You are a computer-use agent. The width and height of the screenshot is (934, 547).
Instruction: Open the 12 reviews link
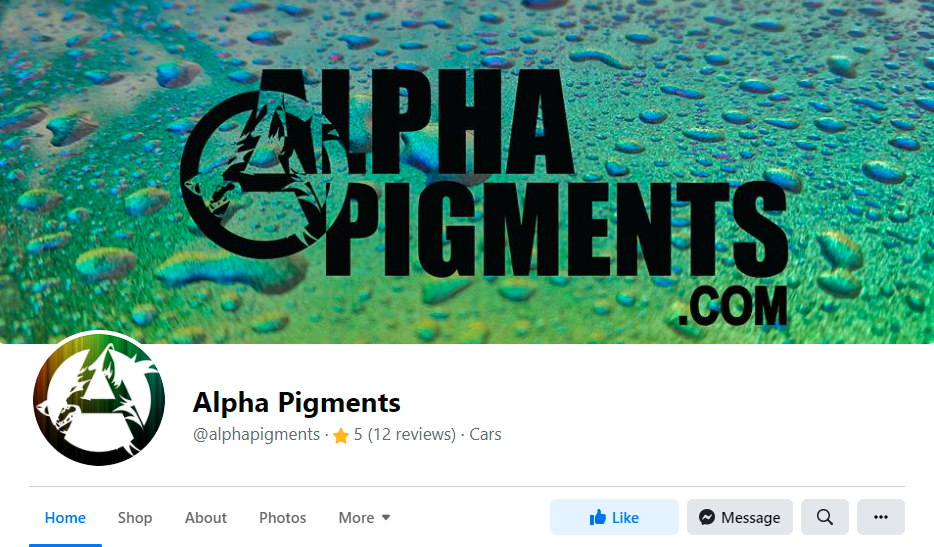coord(412,434)
